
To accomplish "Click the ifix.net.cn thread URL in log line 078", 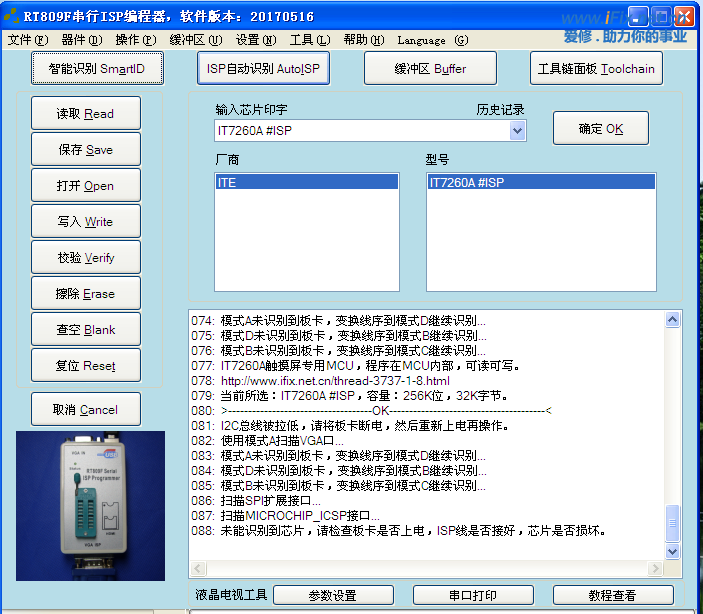I will click(335, 381).
